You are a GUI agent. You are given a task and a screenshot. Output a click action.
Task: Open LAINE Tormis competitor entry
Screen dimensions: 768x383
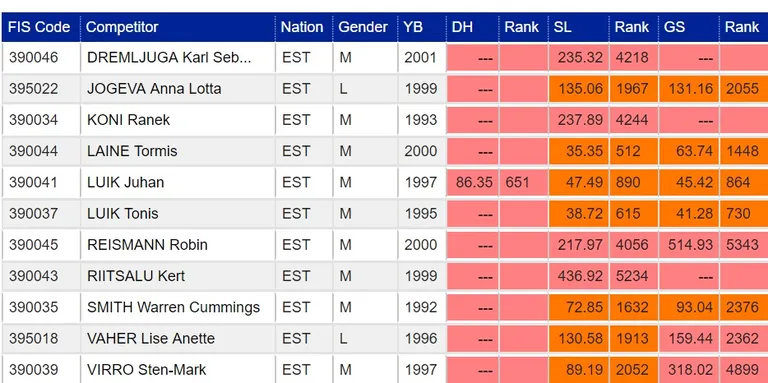point(132,151)
